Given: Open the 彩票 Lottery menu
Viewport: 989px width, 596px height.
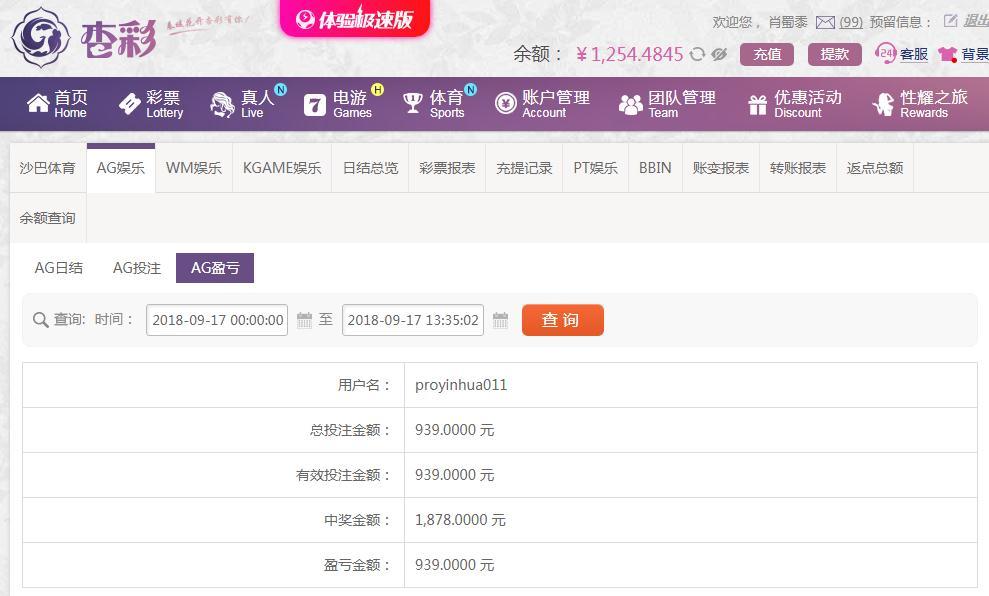Looking at the screenshot, I should coord(151,104).
